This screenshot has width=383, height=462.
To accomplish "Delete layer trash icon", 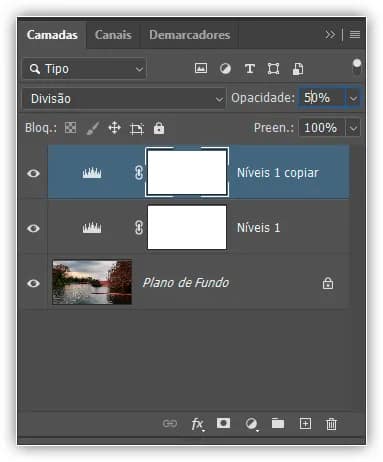I will pos(331,424).
